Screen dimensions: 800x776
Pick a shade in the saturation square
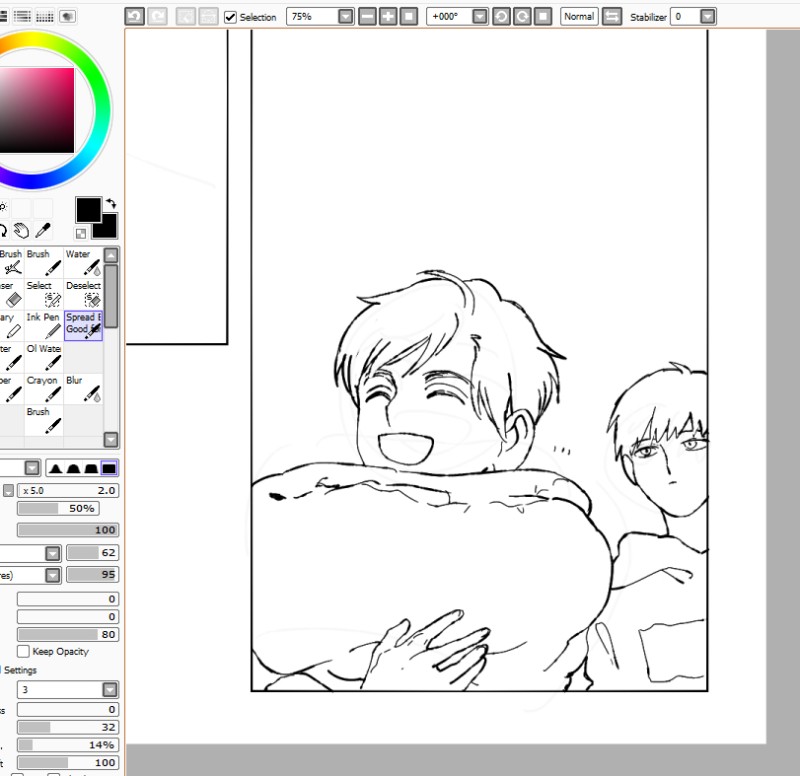pos(37,110)
